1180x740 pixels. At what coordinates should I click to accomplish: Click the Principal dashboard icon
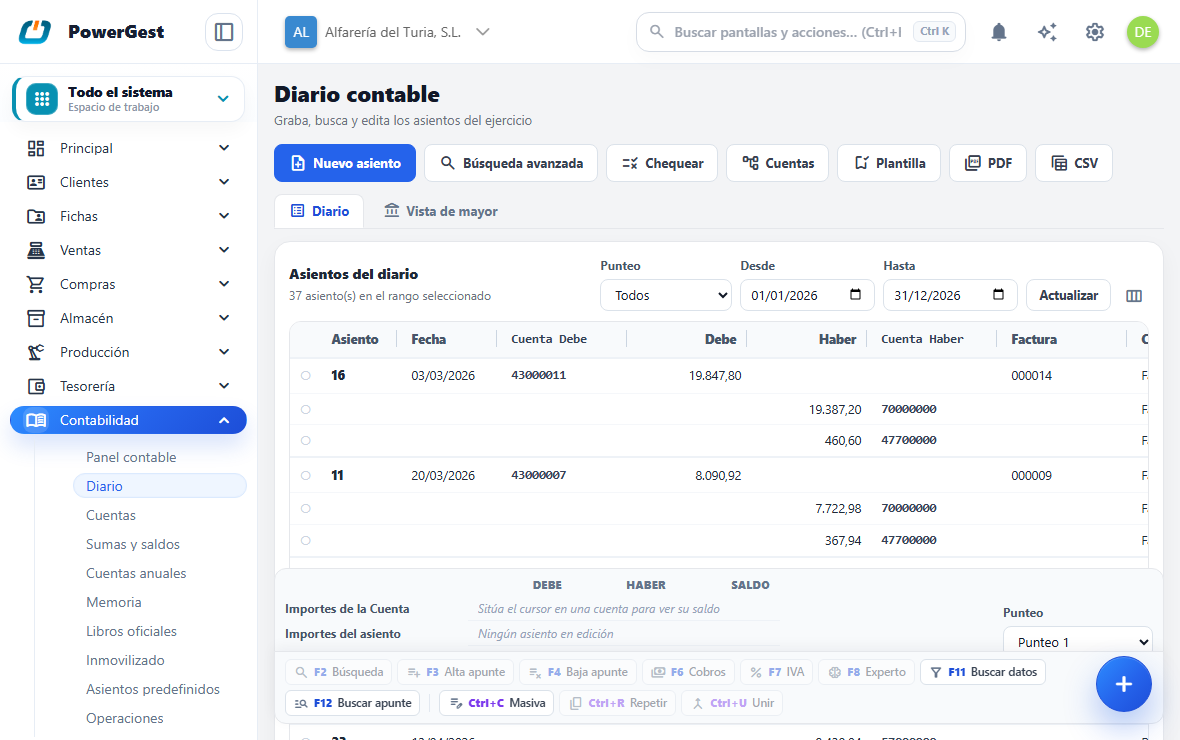(36, 148)
